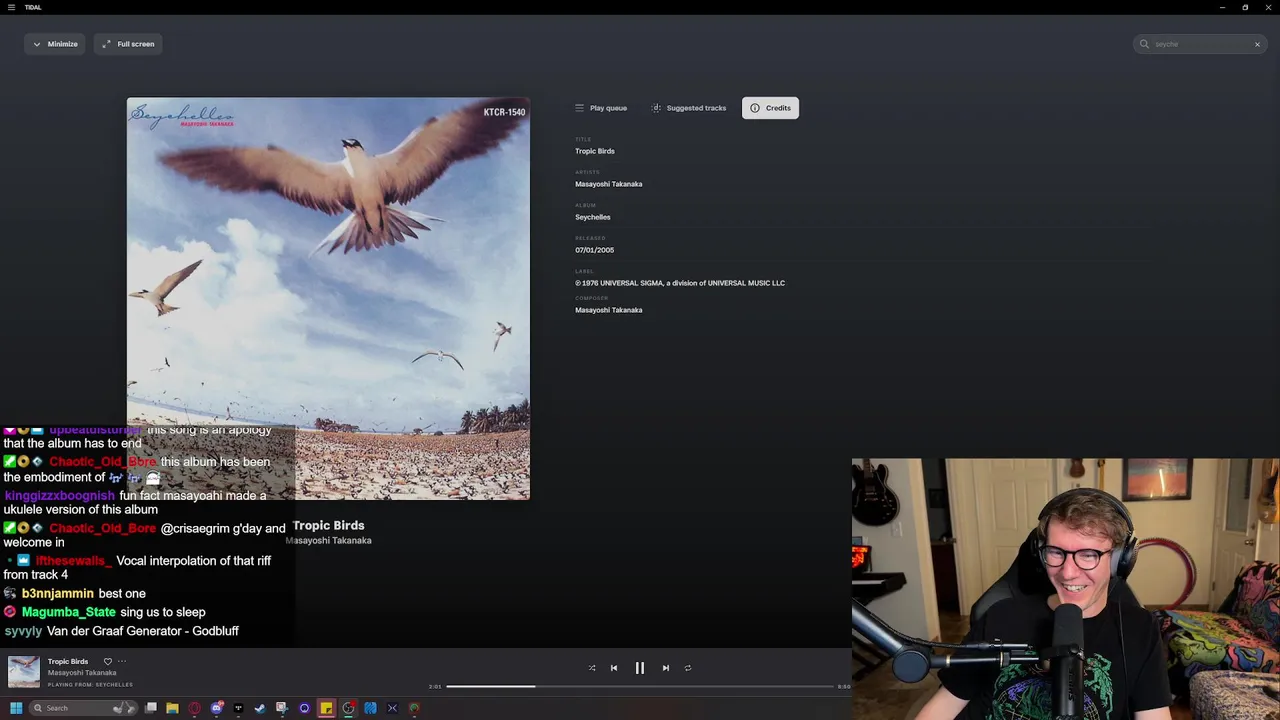Screen dimensions: 1280x720
Task: Open File Explorer from taskbar
Action: tap(172, 708)
